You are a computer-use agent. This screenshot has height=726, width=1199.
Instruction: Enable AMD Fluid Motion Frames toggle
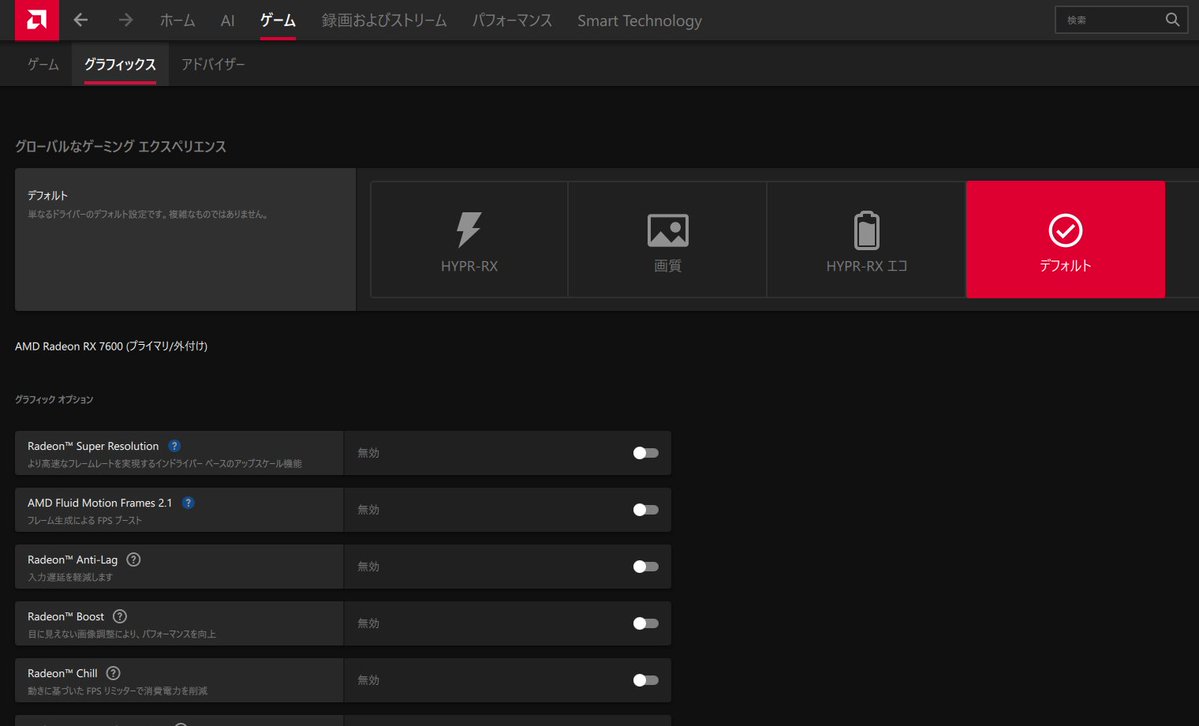(645, 510)
